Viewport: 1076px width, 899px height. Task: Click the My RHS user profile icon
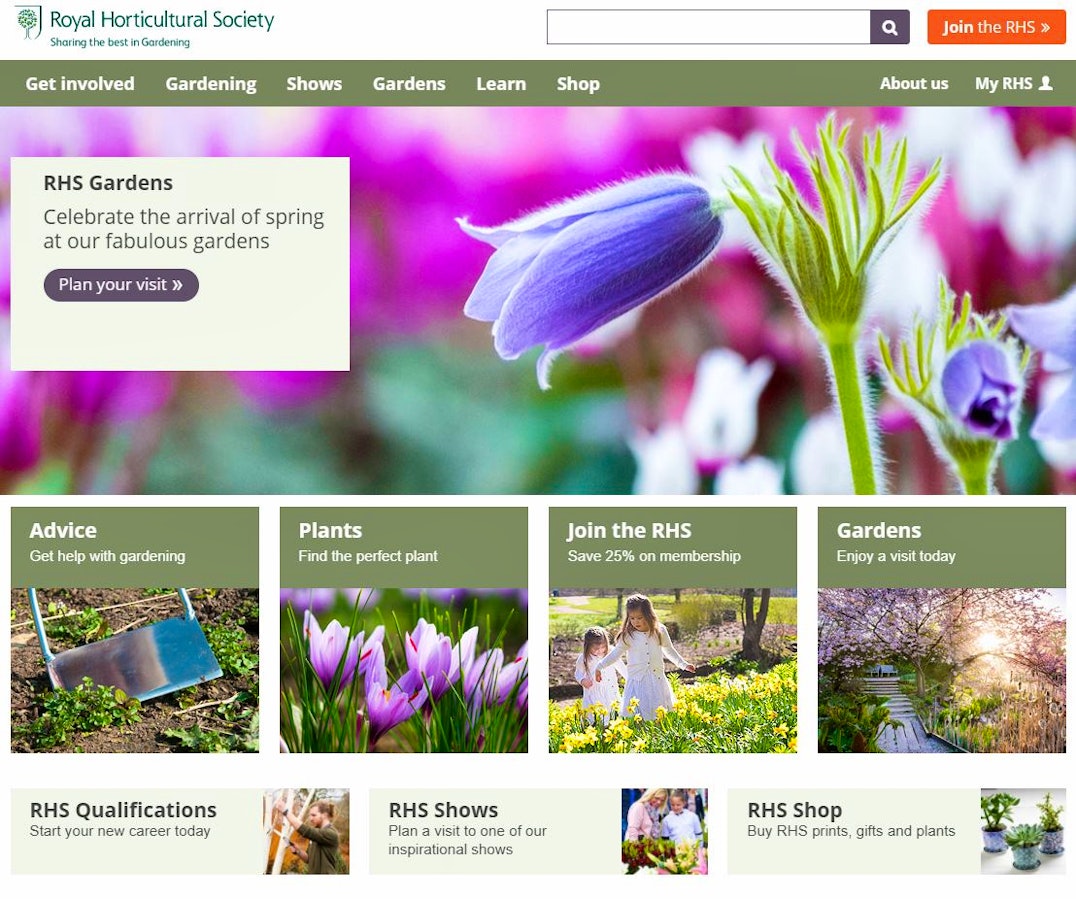coord(1045,83)
